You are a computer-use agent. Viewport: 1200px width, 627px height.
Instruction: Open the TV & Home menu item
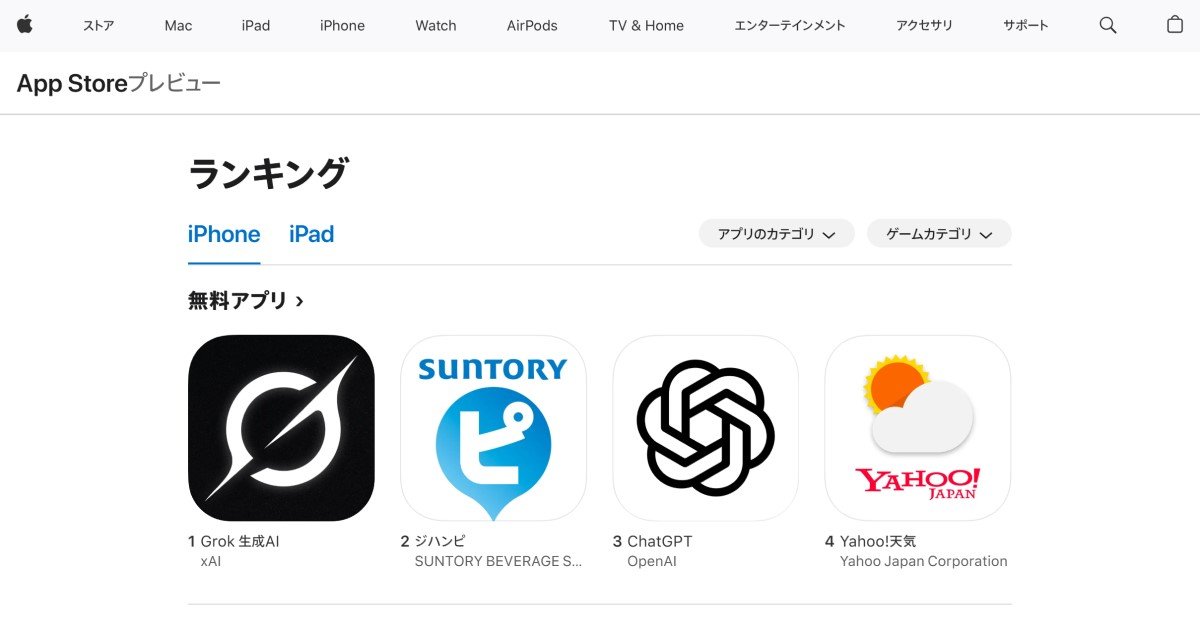coord(646,26)
